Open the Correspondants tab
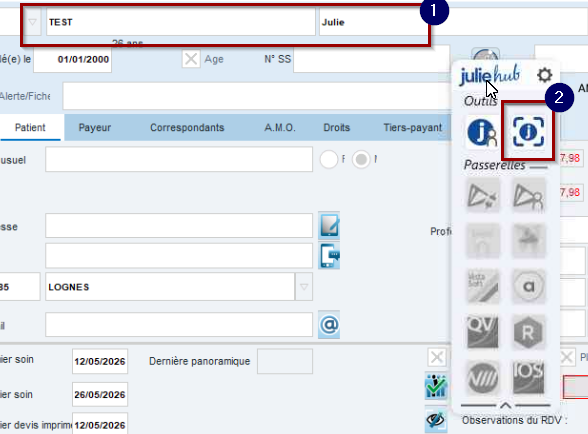This screenshot has width=588, height=434. (187, 128)
